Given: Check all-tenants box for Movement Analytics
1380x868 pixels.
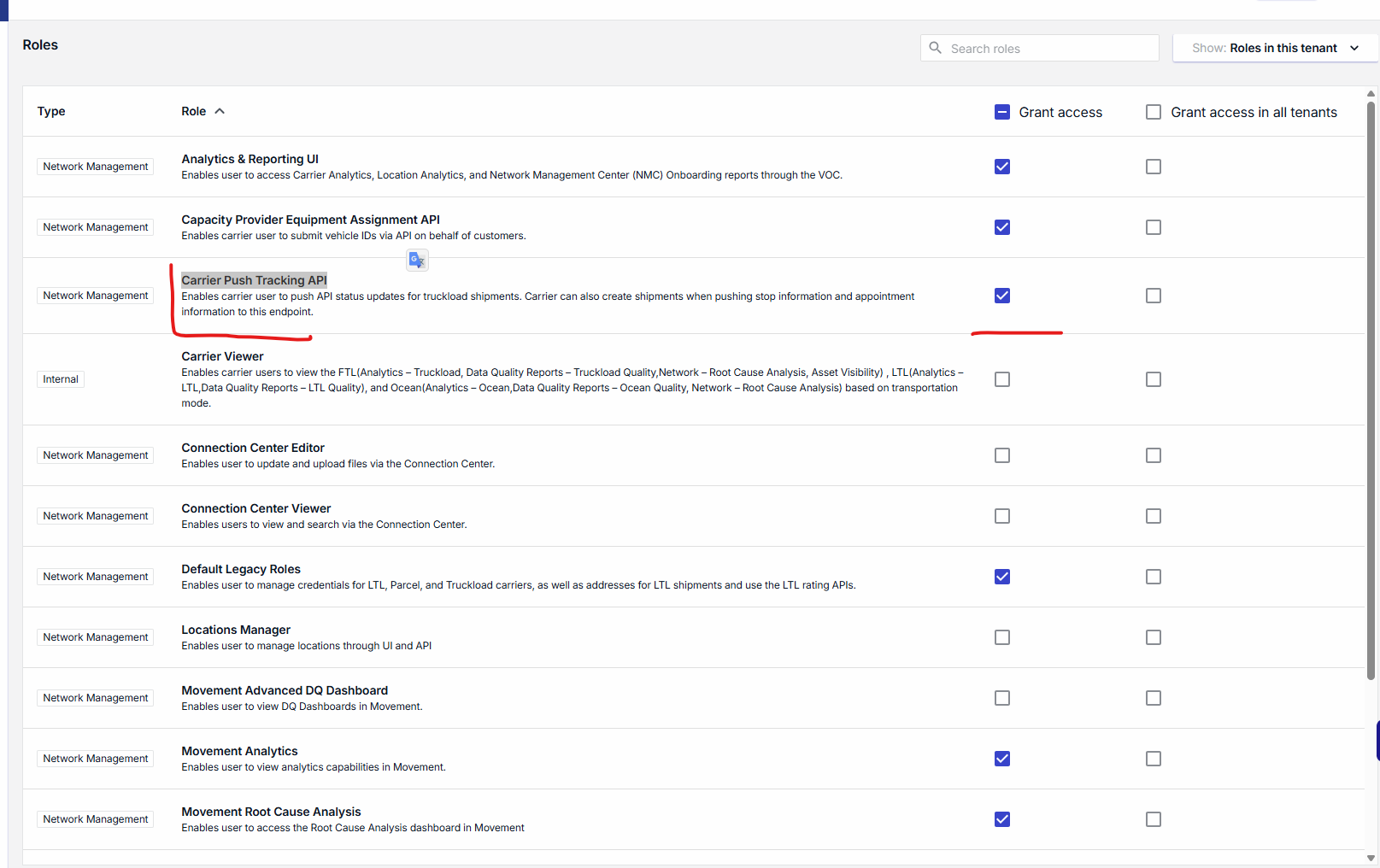Looking at the screenshot, I should pos(1154,759).
